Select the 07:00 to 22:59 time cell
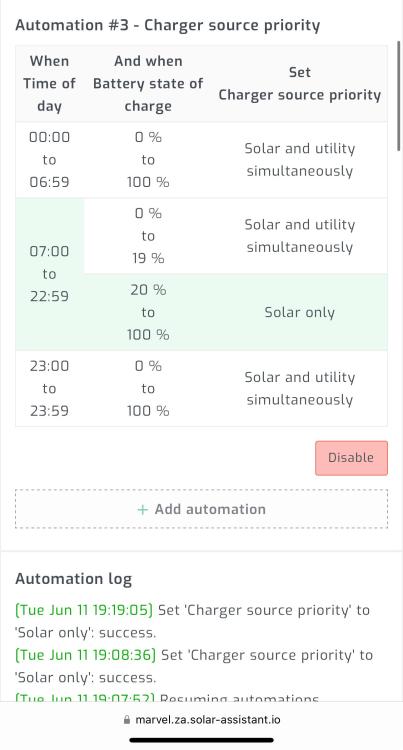Screen dimensions: 403x750 click(x=49, y=274)
